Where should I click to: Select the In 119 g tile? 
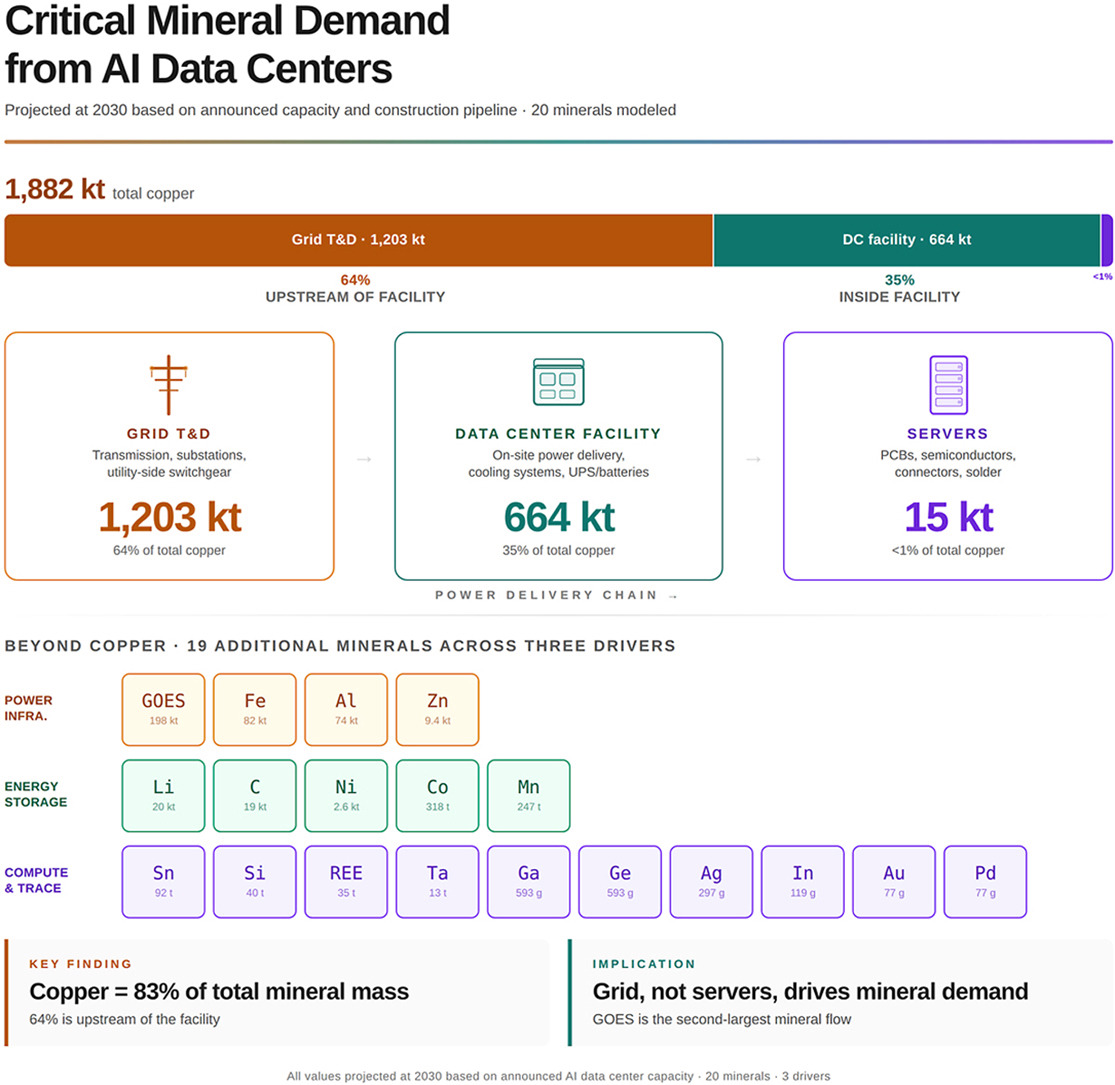[803, 882]
